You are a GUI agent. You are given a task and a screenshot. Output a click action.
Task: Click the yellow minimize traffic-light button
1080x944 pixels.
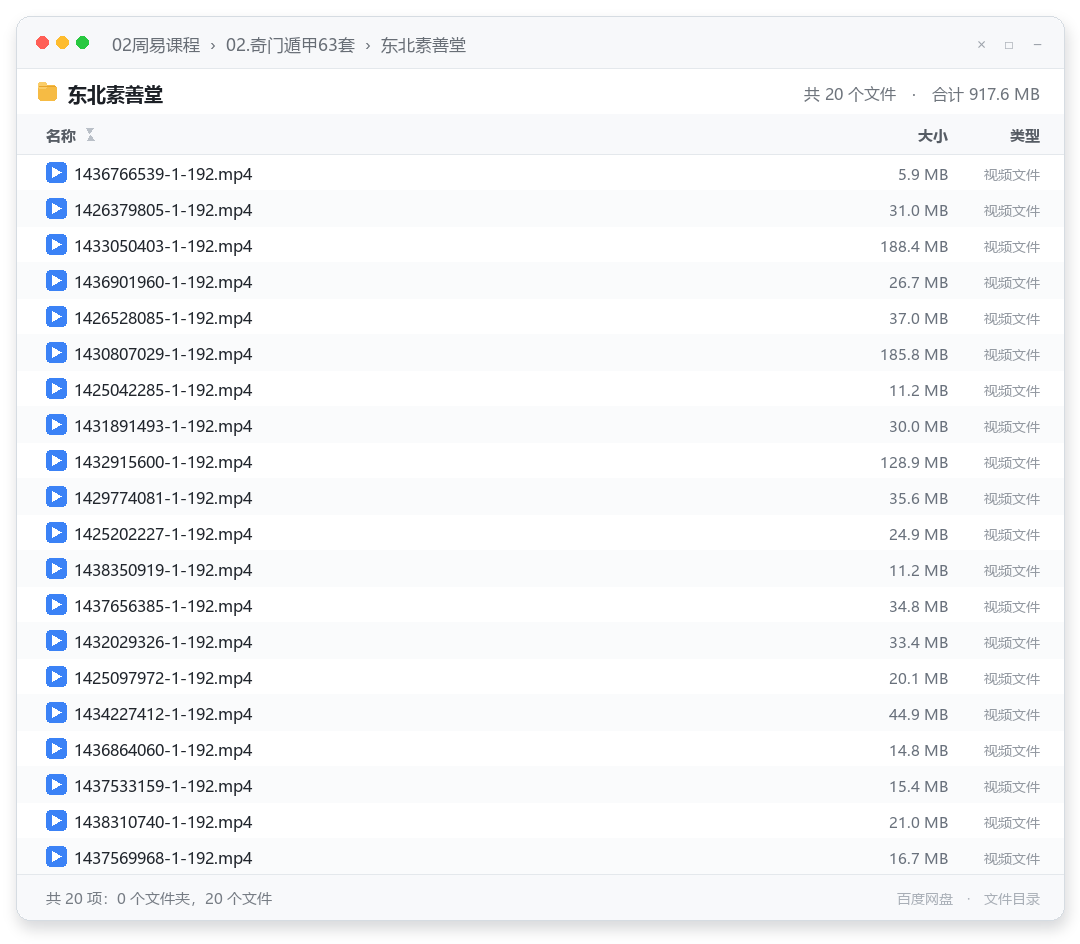[62, 43]
